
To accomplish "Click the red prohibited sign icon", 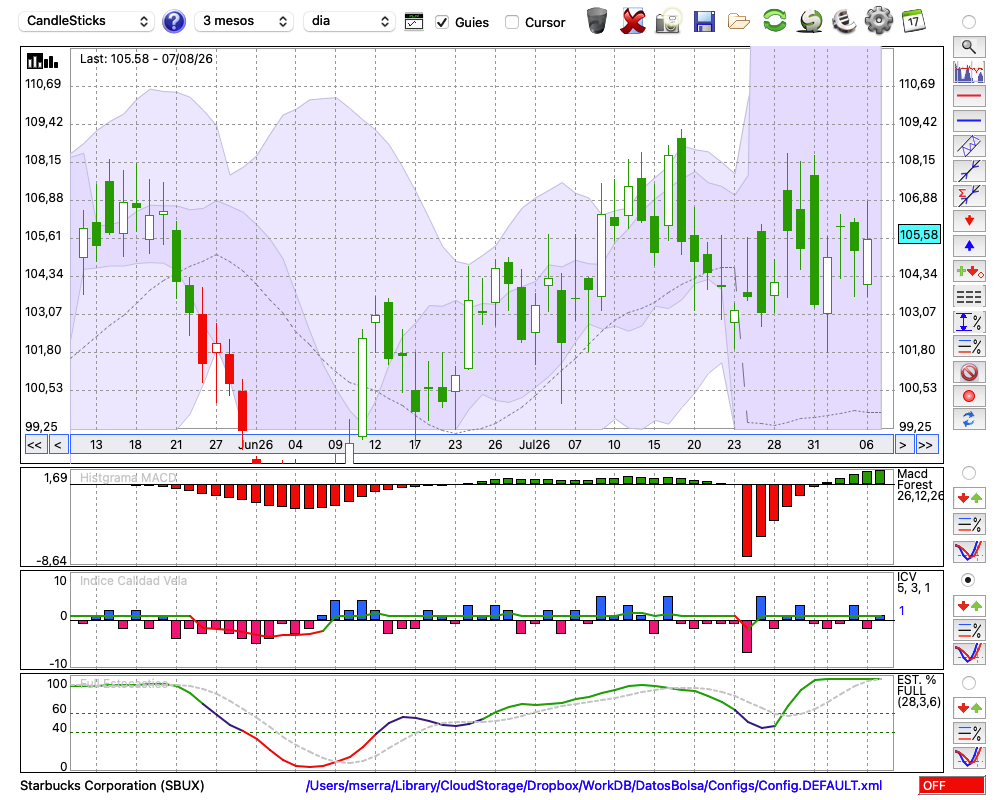I will point(969,371).
